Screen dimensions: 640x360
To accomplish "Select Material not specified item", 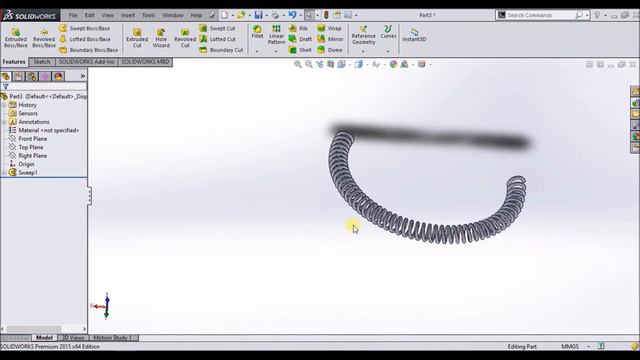I will click(x=44, y=130).
